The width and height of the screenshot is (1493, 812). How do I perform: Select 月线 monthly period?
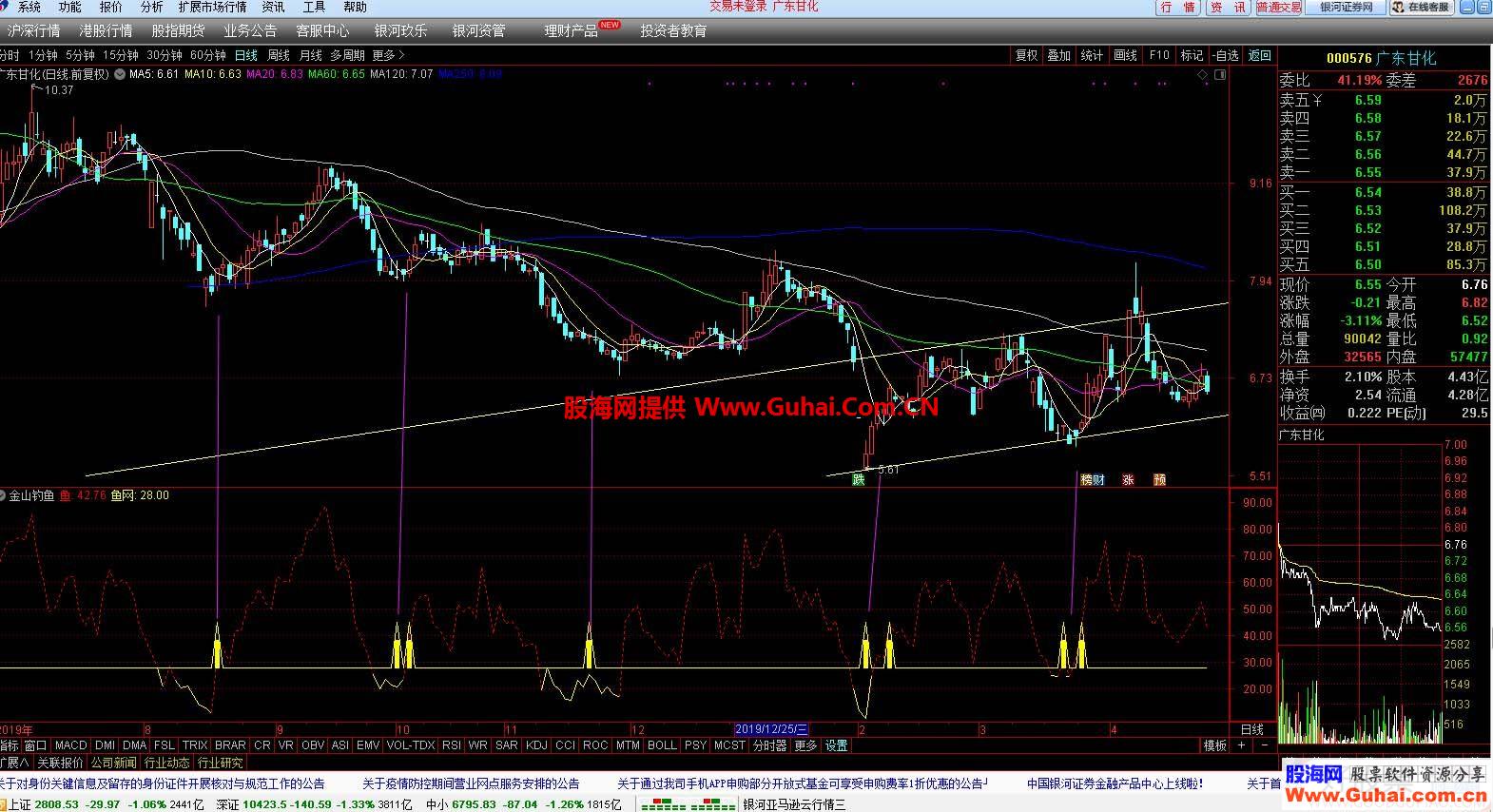pyautogui.click(x=310, y=55)
